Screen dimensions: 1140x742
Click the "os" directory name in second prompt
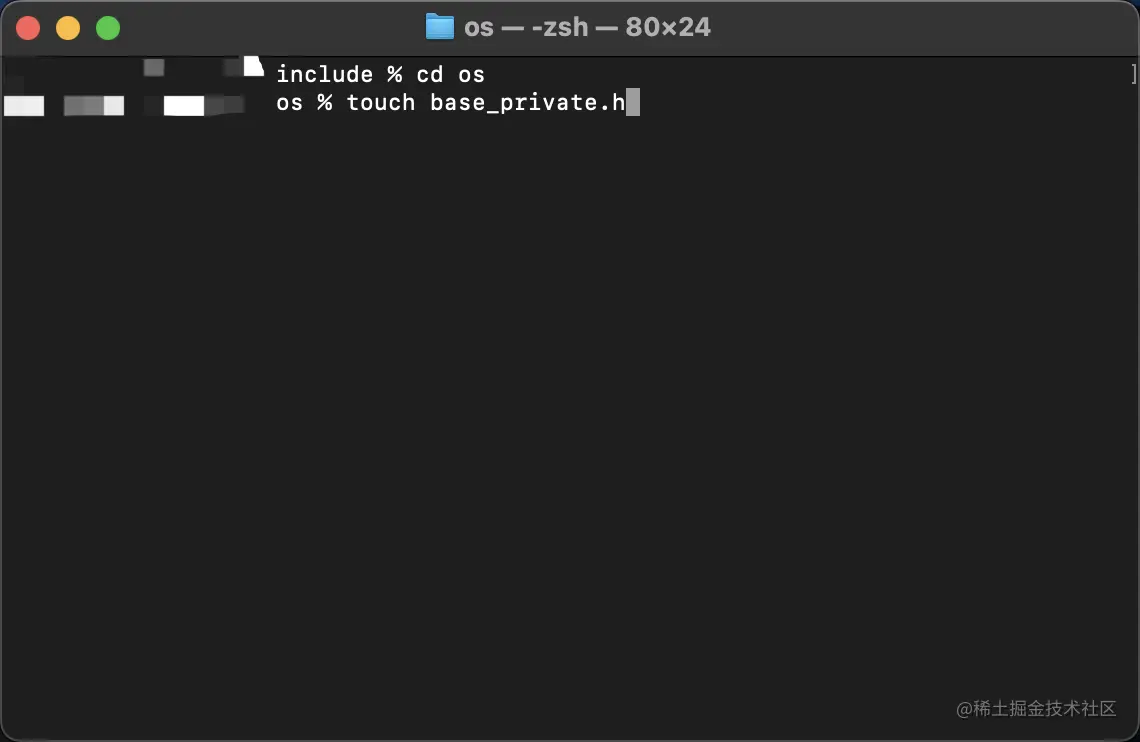[289, 104]
